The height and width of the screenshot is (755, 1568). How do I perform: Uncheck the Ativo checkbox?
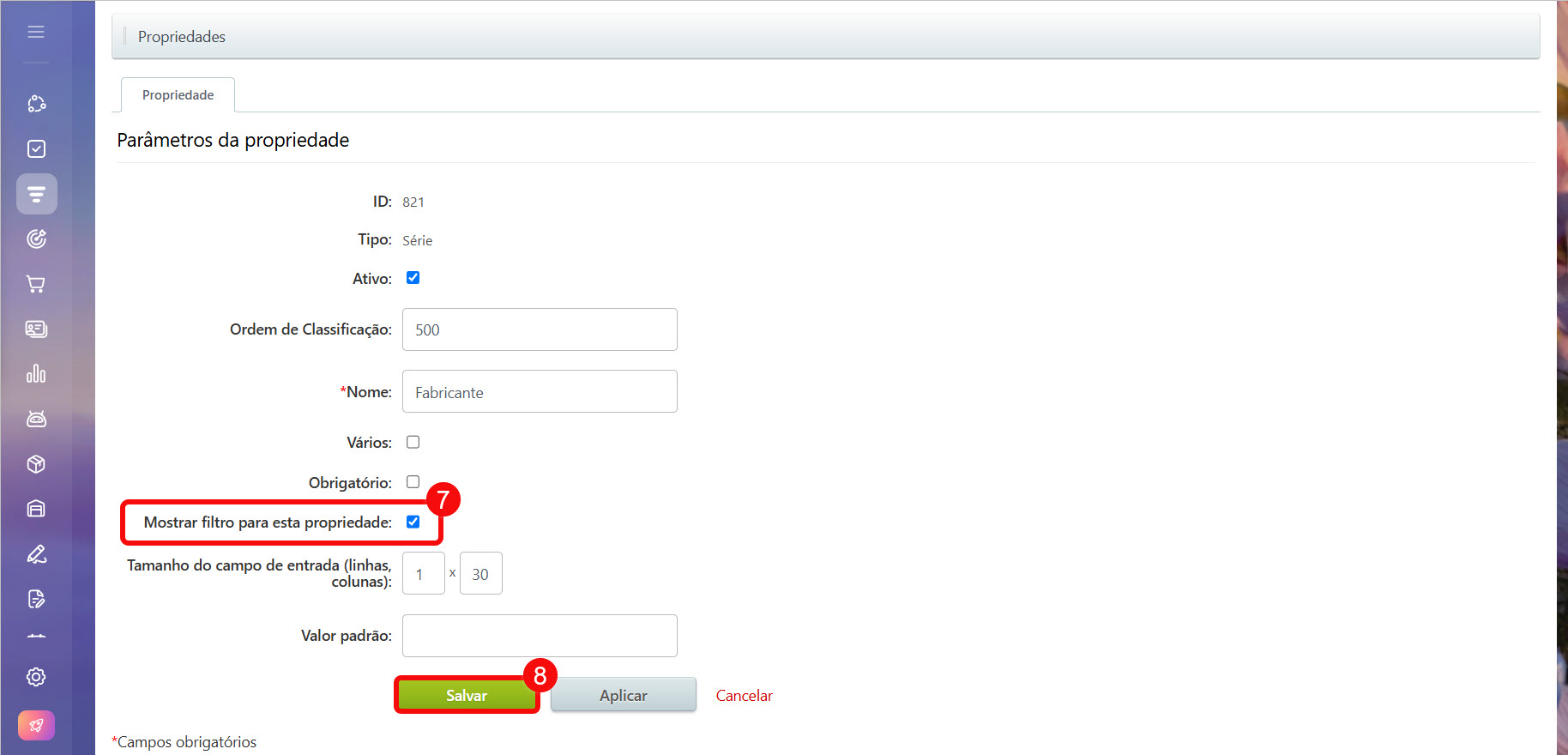(x=413, y=278)
